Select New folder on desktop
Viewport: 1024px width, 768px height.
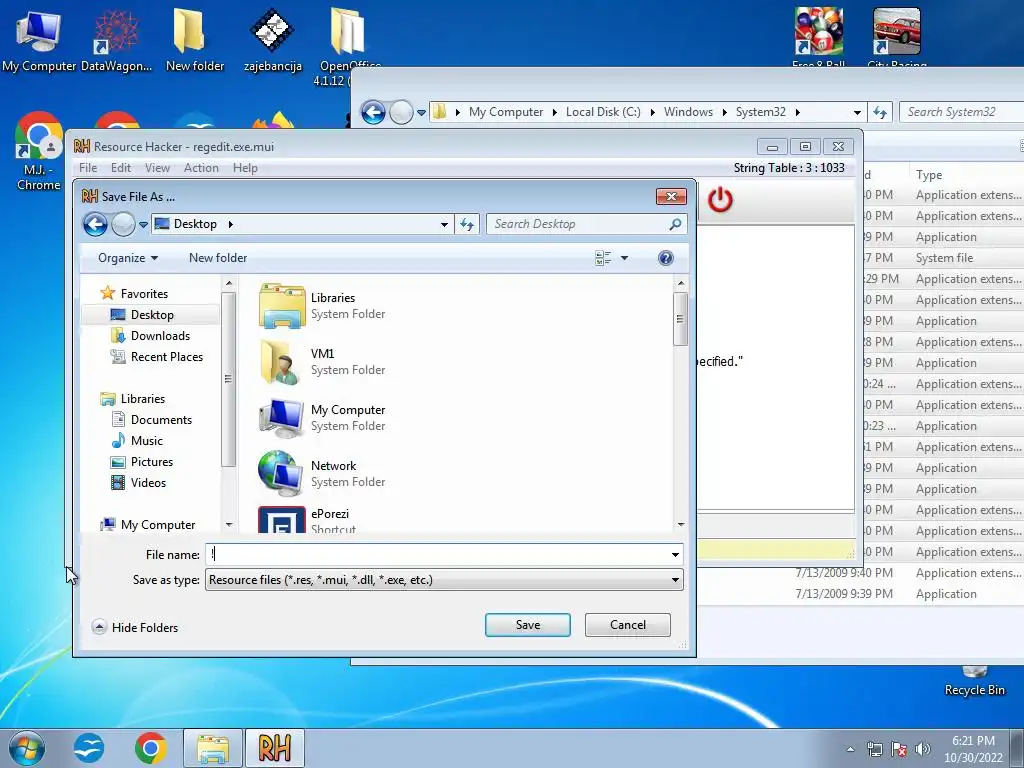pos(195,39)
